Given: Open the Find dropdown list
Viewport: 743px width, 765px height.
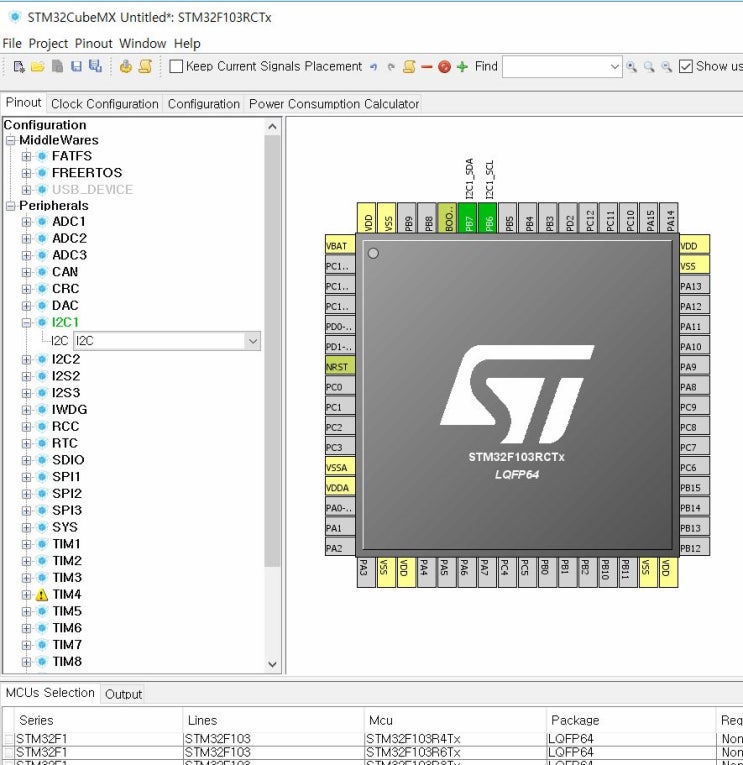Looking at the screenshot, I should coord(615,67).
